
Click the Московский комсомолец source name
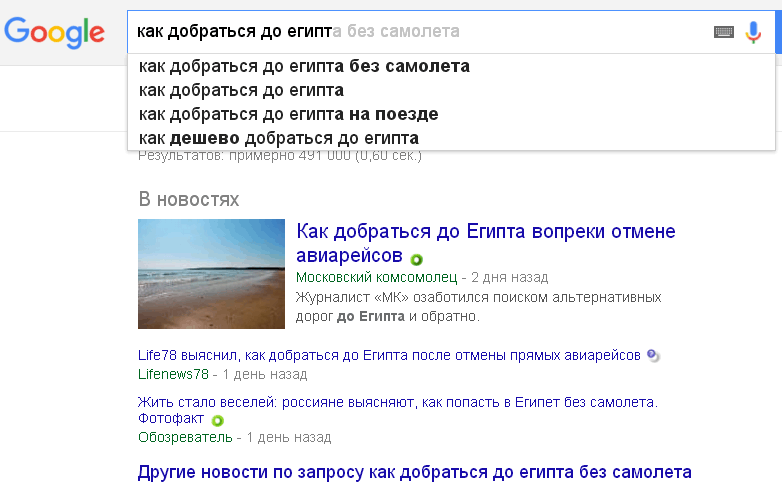coord(376,277)
